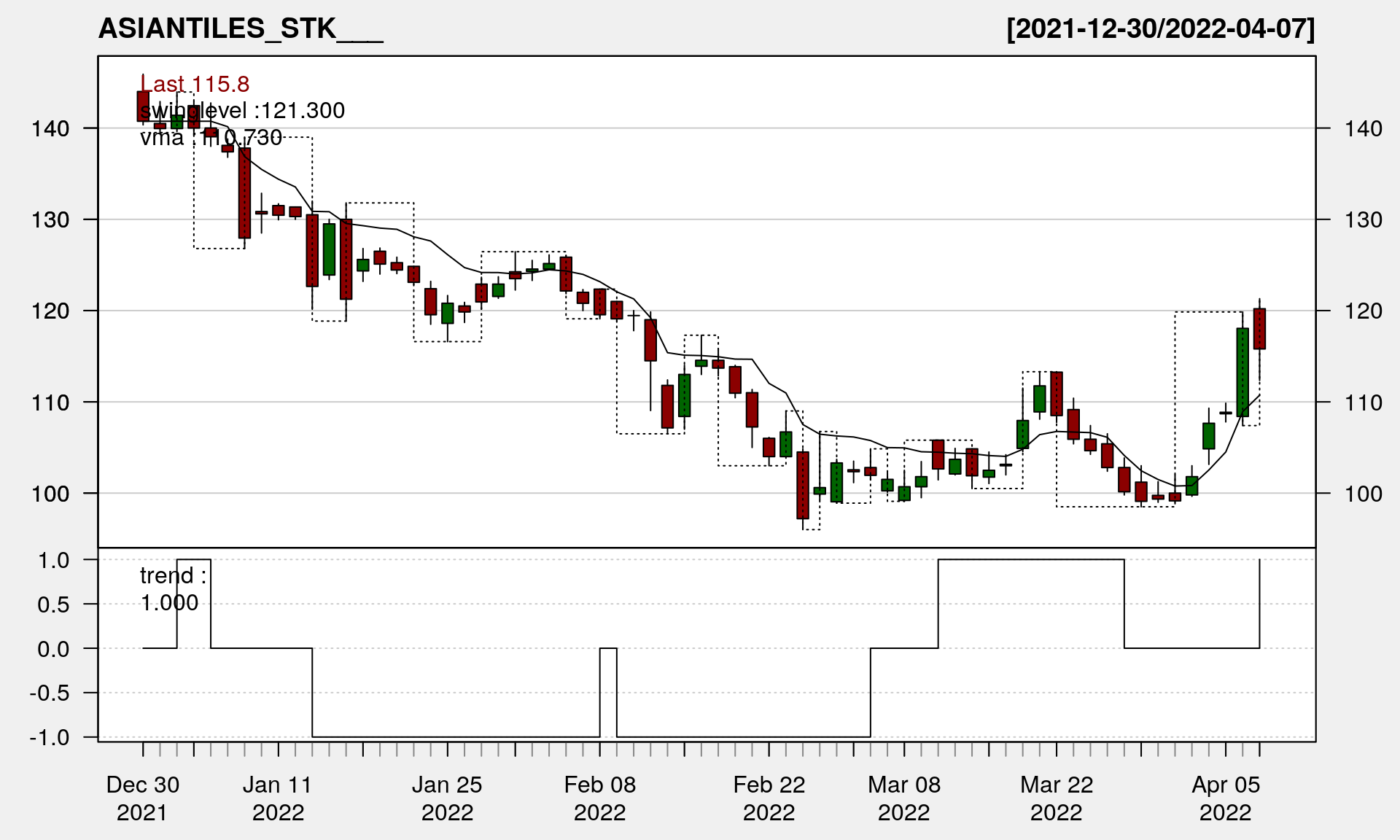Click the swing level 121.300 text

(x=242, y=111)
